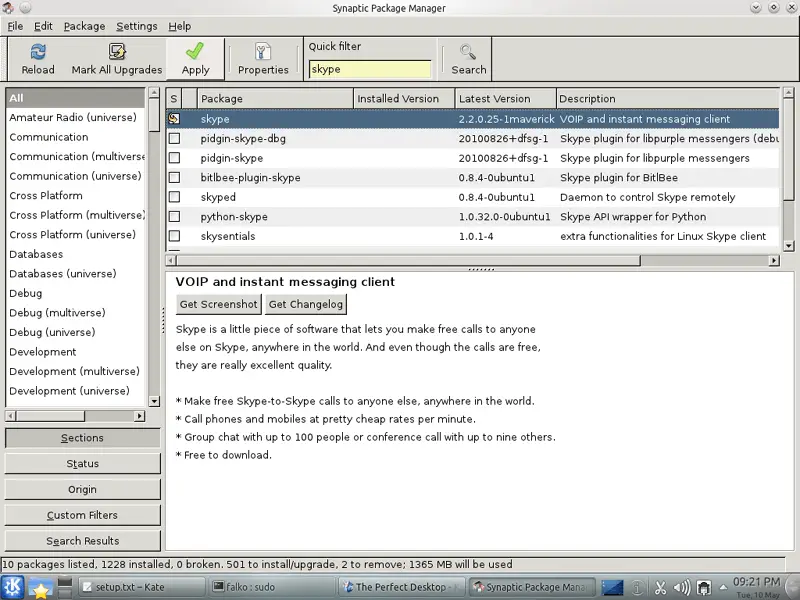800x600 pixels.
Task: Click the Search Results button
Action: pos(82,541)
